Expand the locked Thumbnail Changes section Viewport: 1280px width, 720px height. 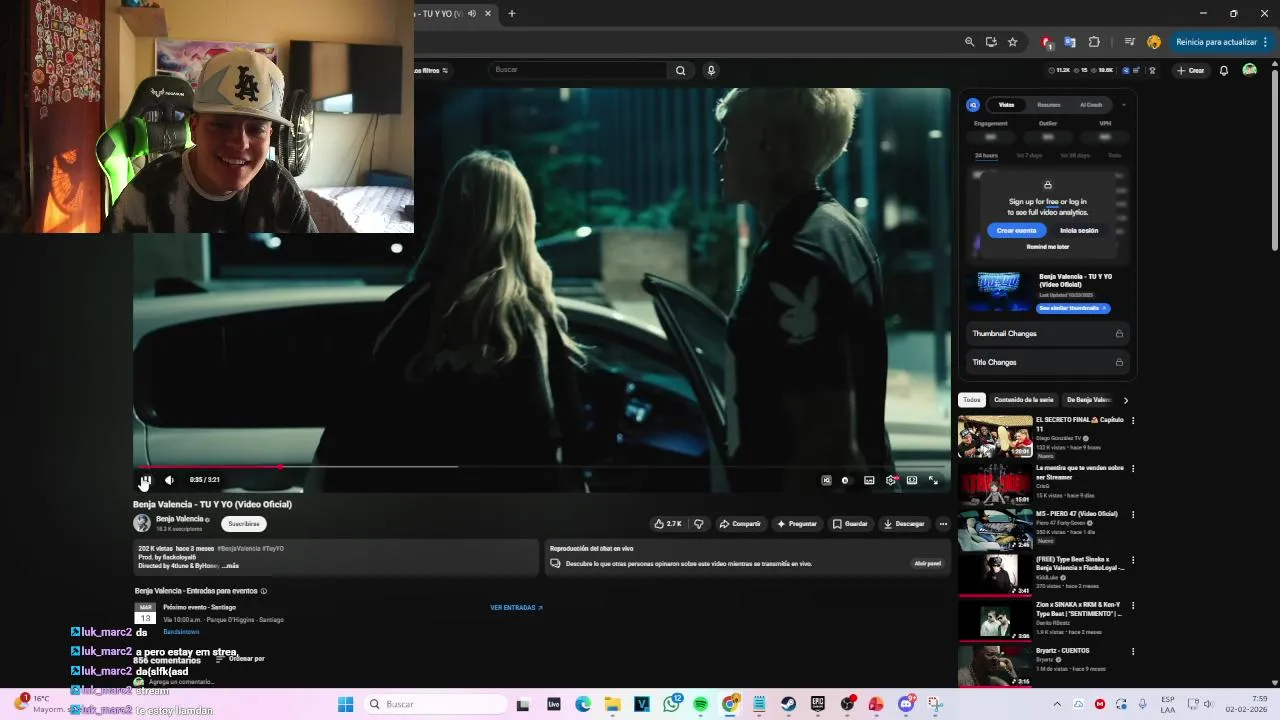[x=1047, y=333]
